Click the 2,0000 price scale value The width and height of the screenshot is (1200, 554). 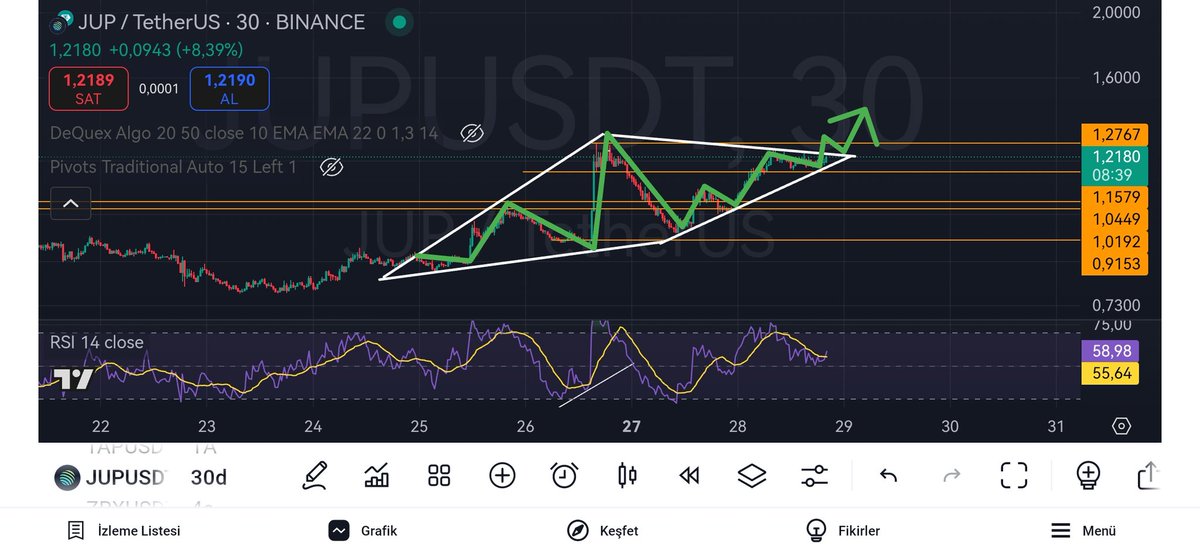tap(1116, 13)
